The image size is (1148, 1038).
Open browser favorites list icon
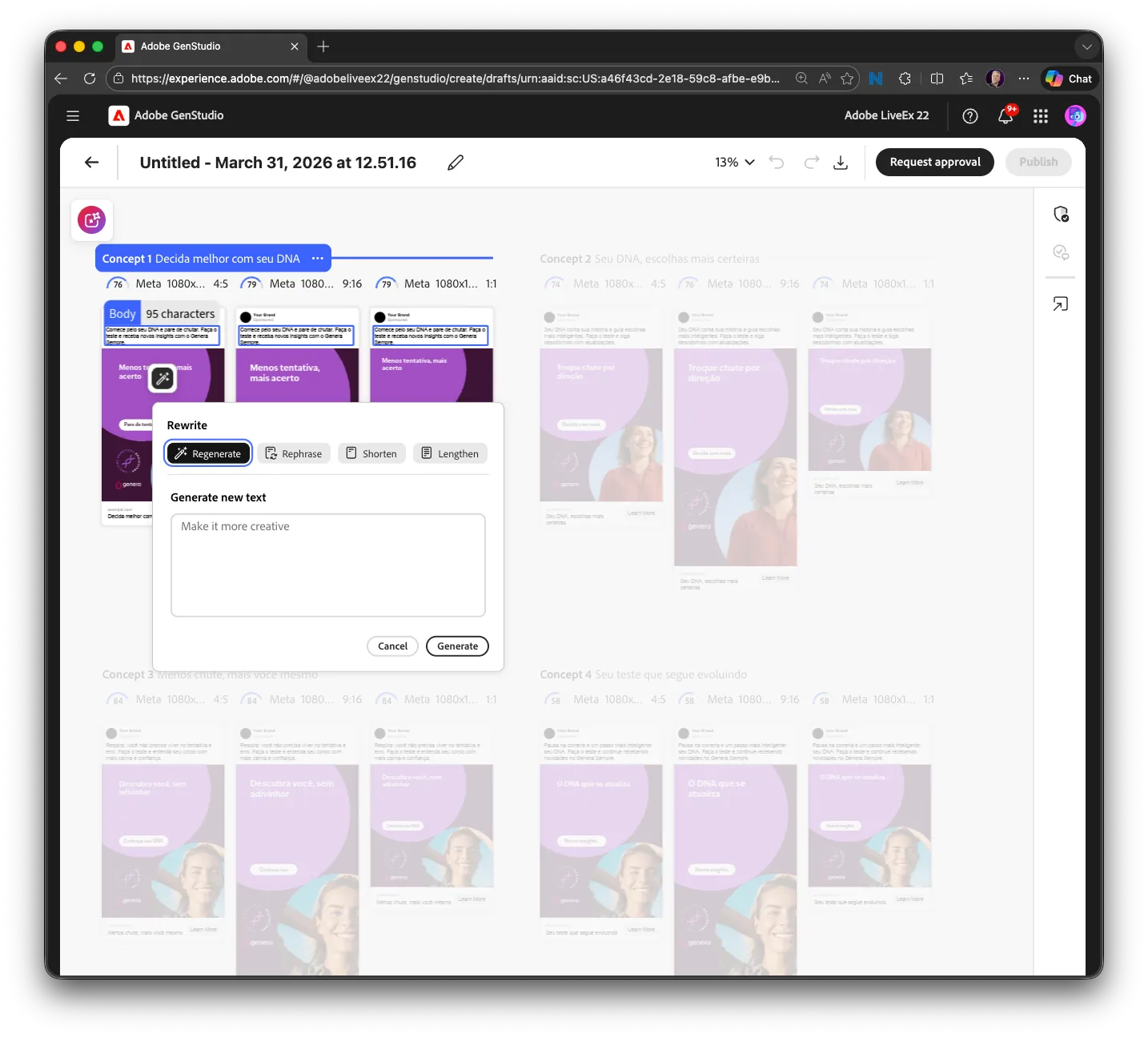tap(966, 78)
